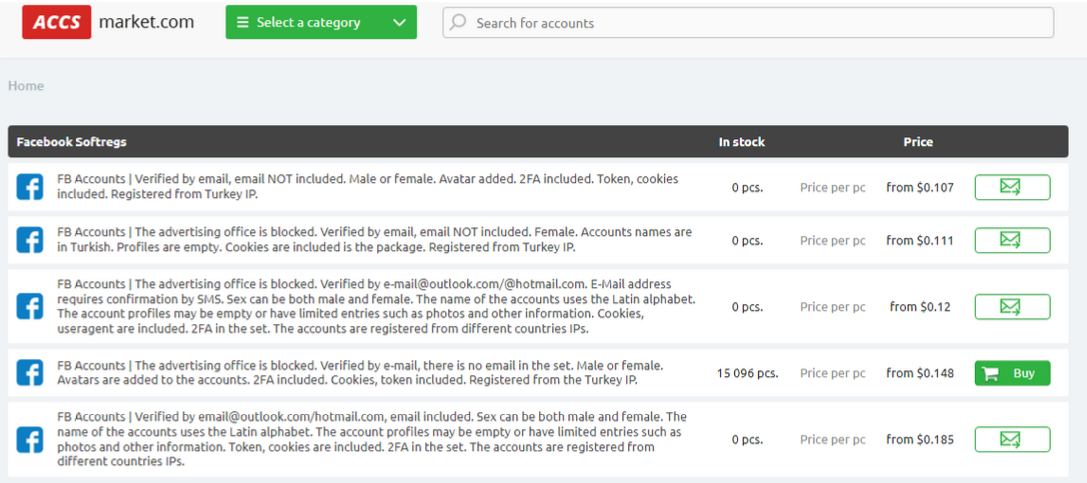
Task: Click Facebook icon for $0.111 listing
Action: coord(30,240)
